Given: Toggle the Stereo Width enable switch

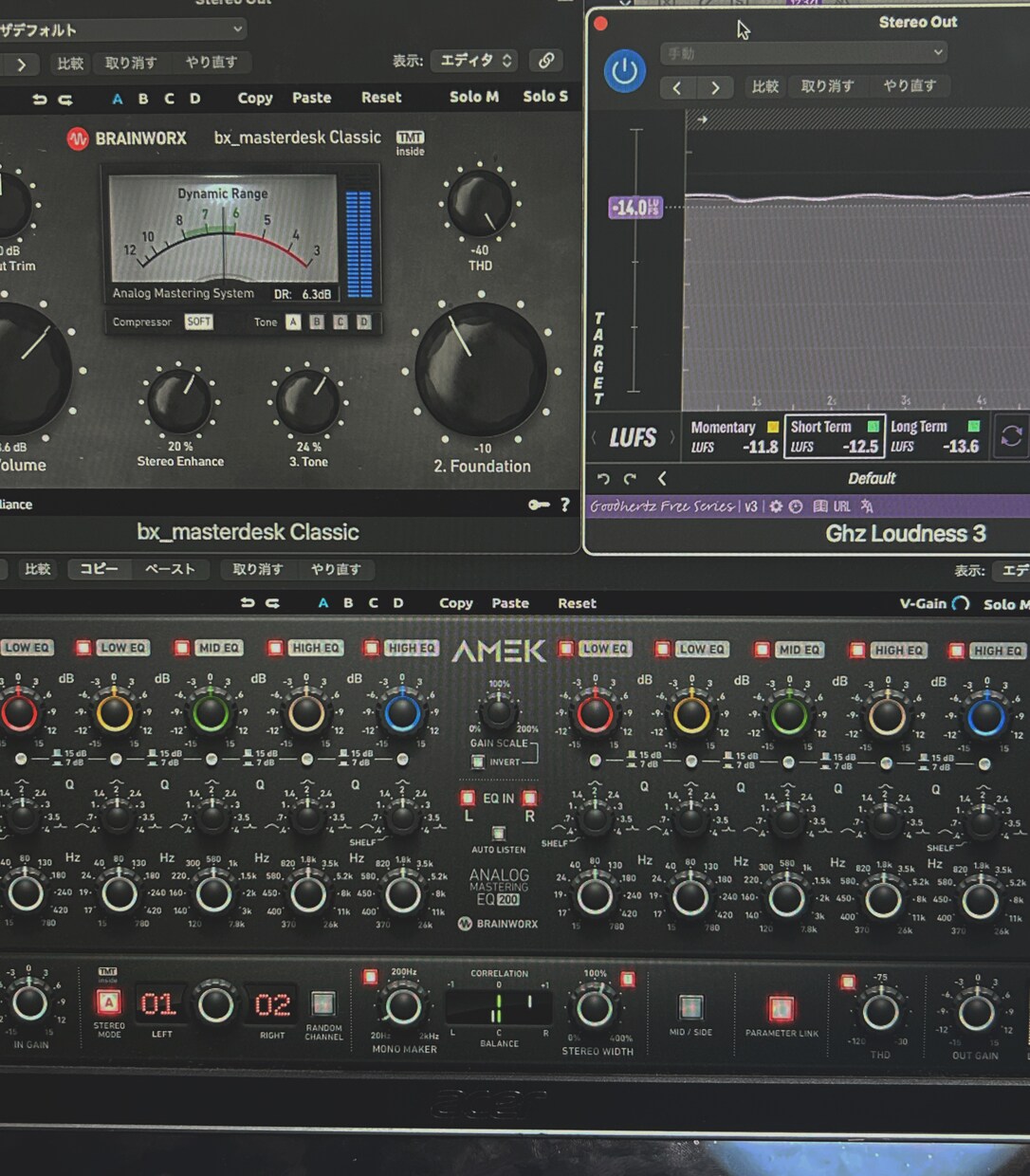Looking at the screenshot, I should pos(627,979).
